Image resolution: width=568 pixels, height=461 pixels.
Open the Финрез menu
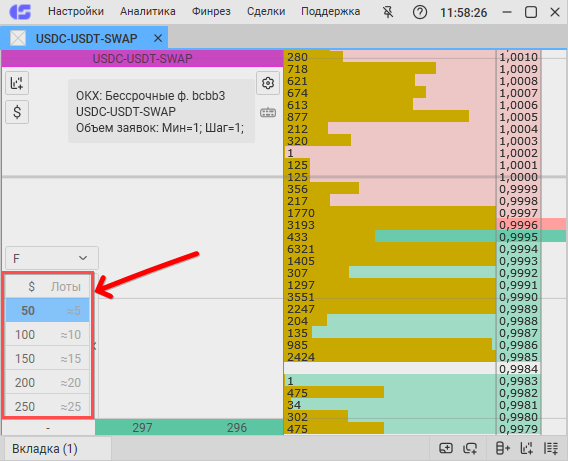(211, 11)
